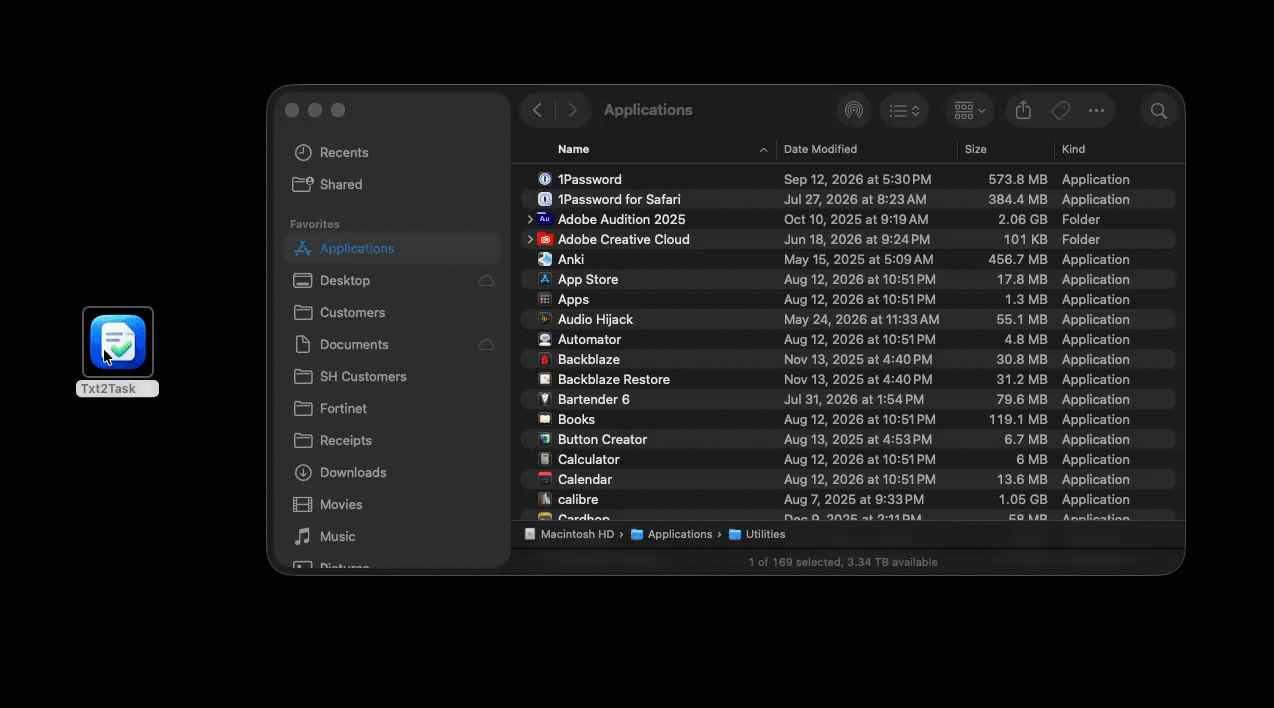Go forward with the forward chevron

pos(573,110)
